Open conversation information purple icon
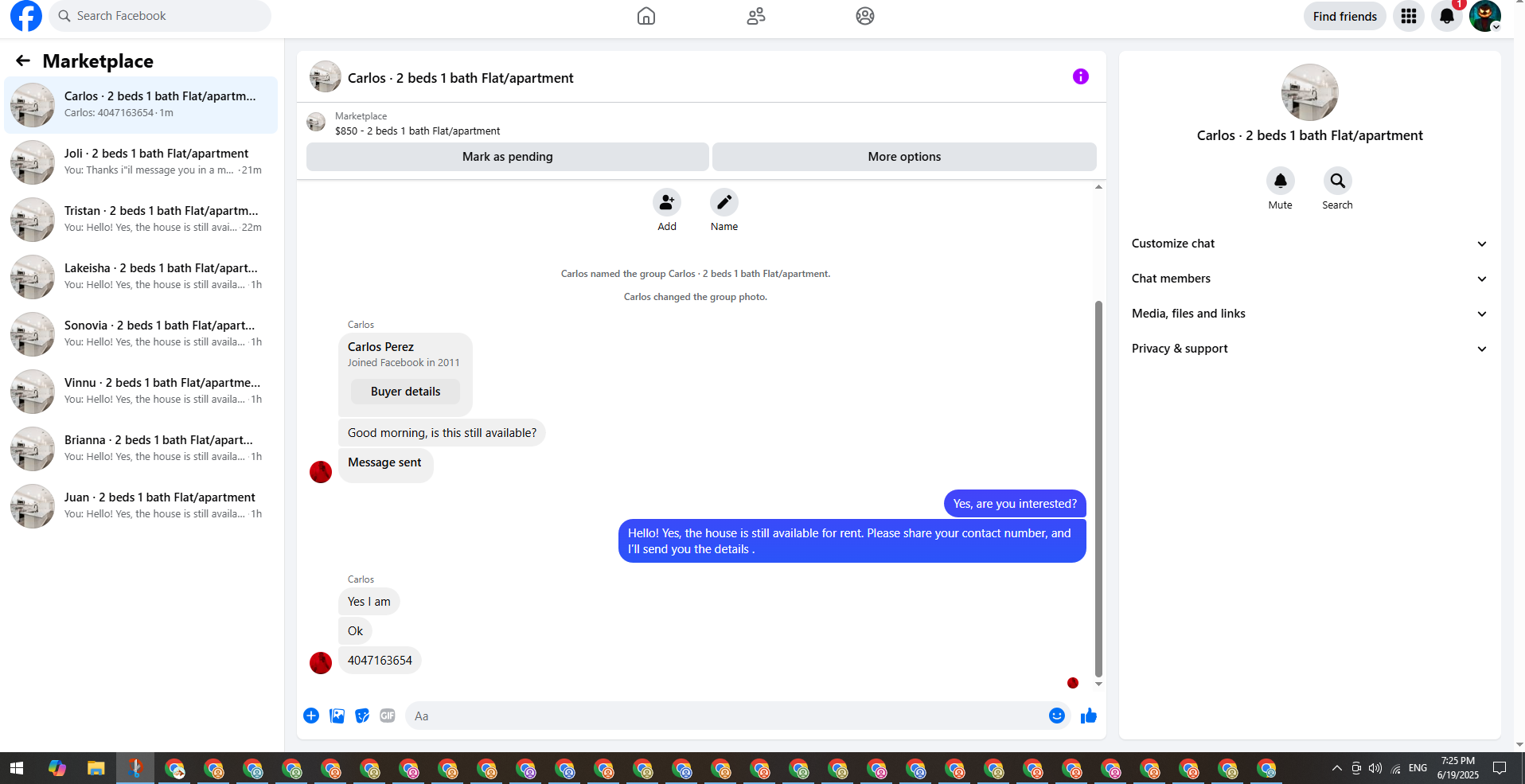The image size is (1525, 784). click(x=1080, y=76)
